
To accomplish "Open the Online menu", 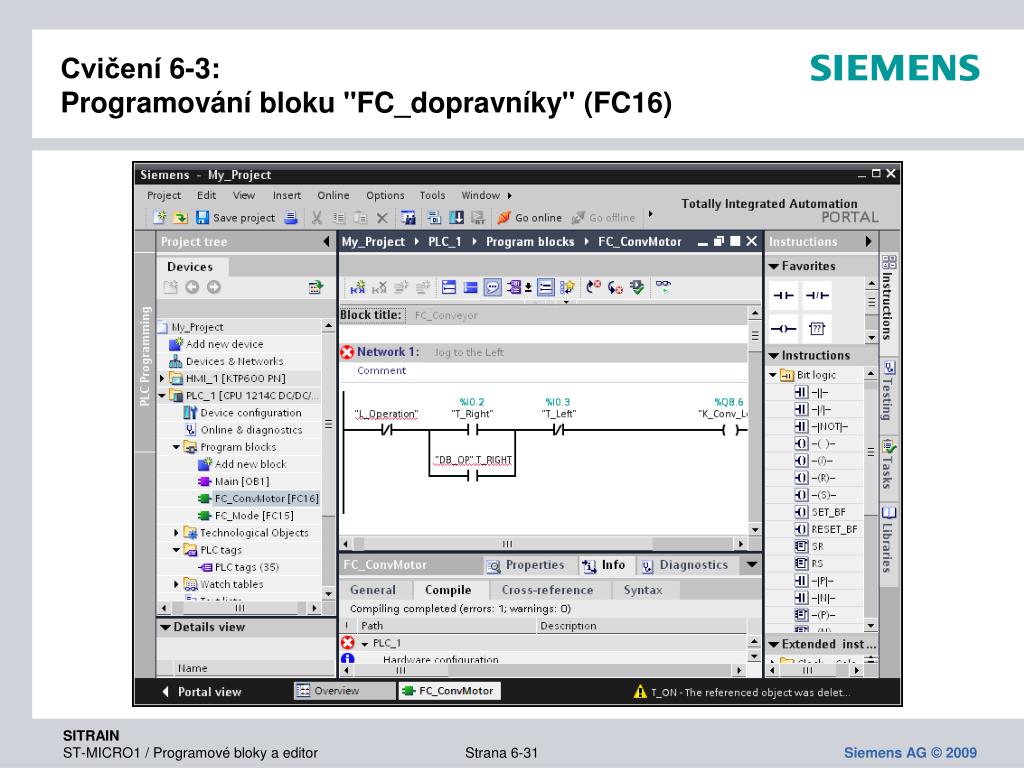I will [333, 195].
